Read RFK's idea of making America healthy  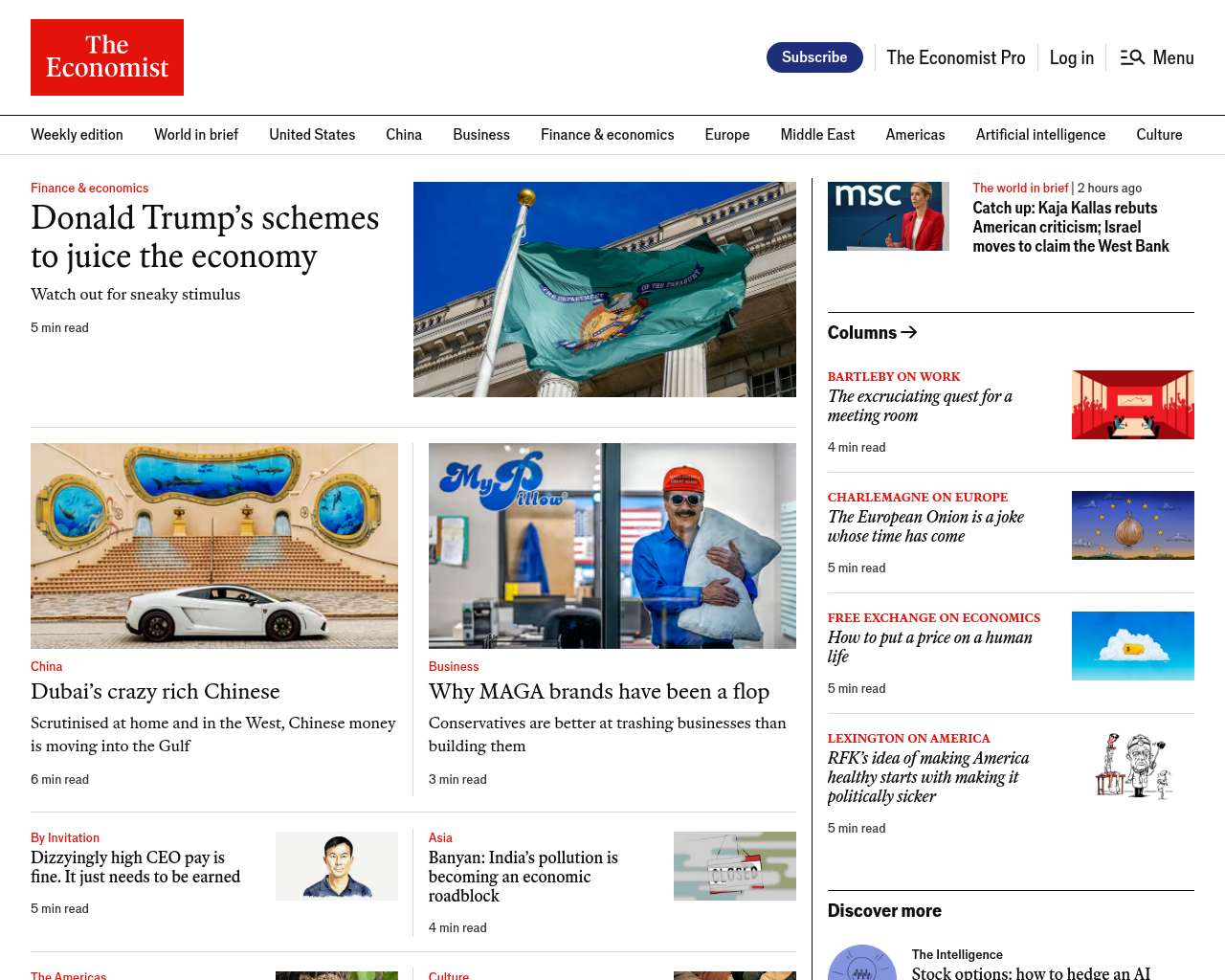pos(928,777)
